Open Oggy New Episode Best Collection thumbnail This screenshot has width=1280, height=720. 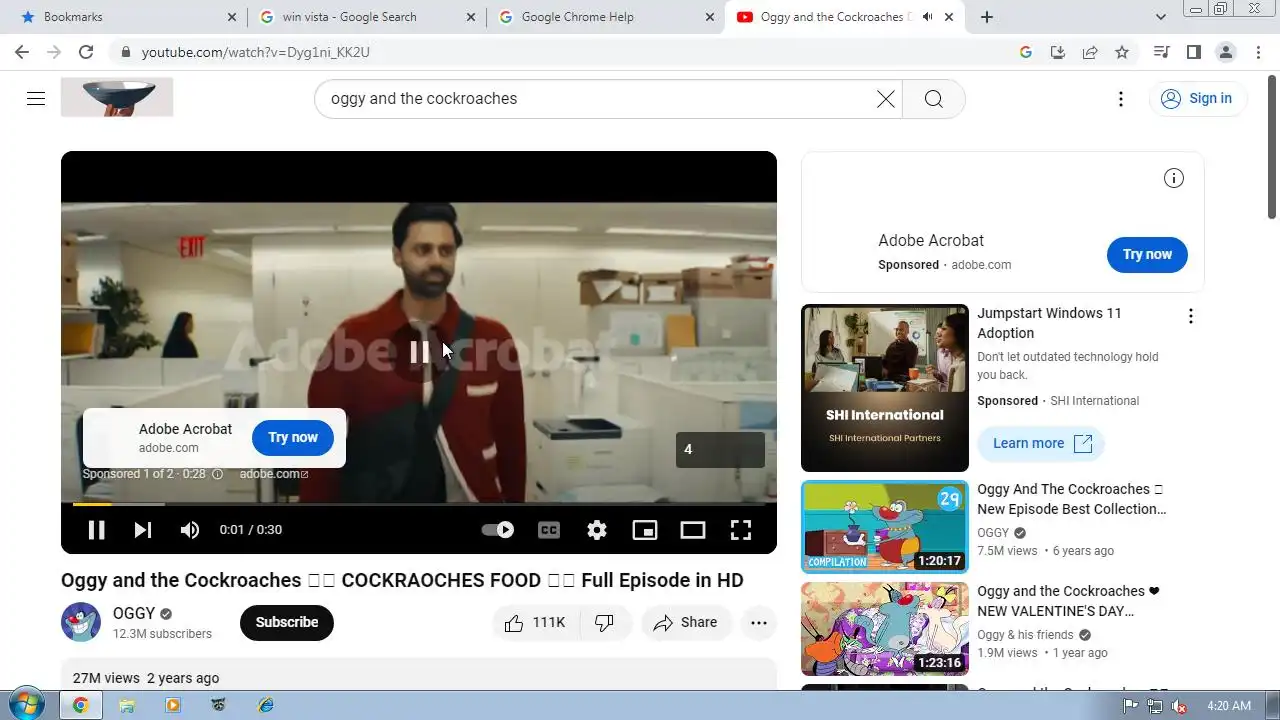[x=885, y=527]
